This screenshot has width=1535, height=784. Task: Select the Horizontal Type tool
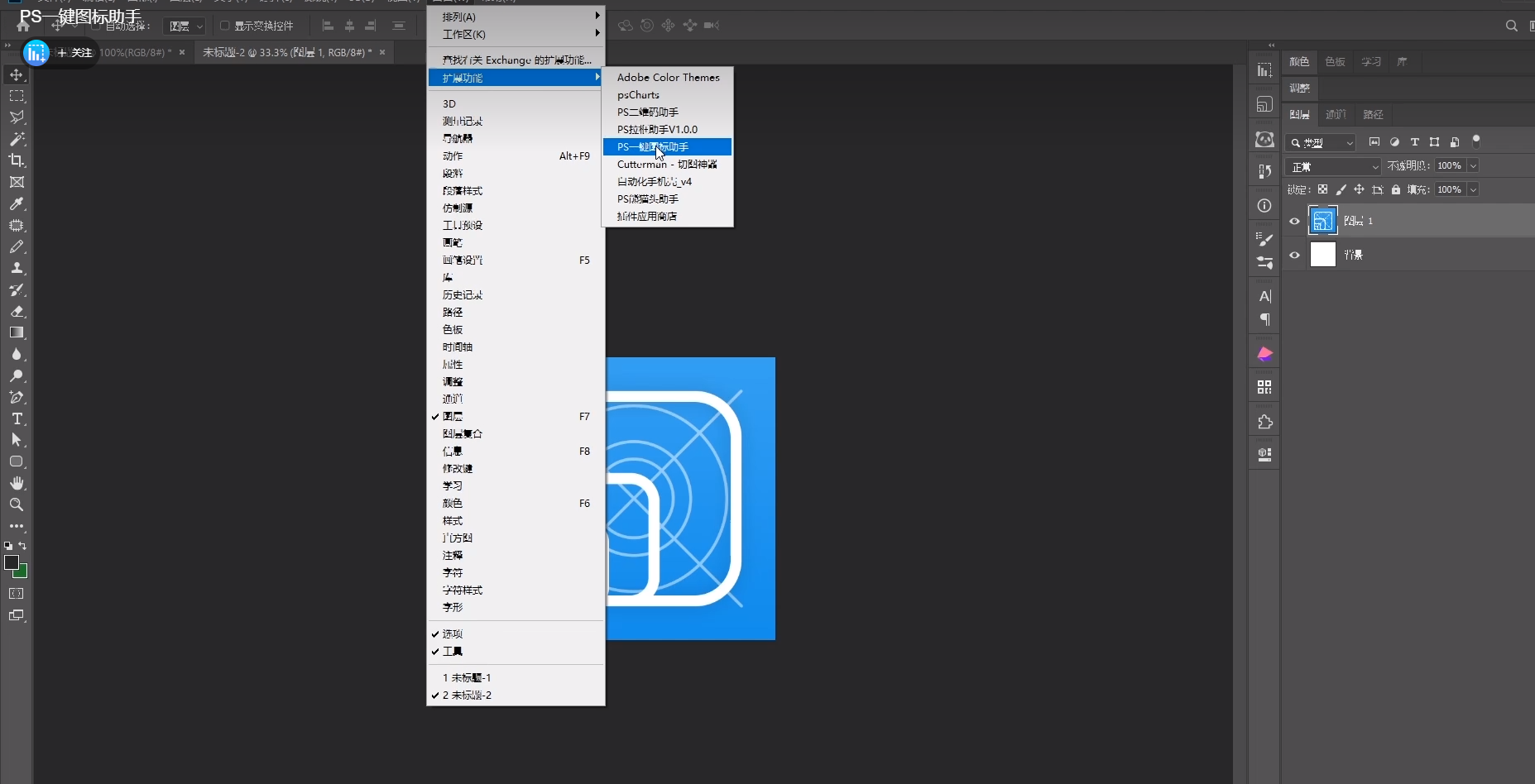(x=17, y=418)
